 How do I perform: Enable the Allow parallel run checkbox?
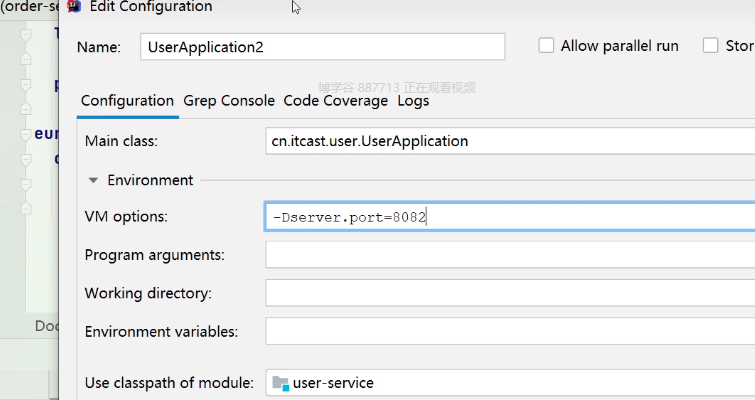coord(546,45)
